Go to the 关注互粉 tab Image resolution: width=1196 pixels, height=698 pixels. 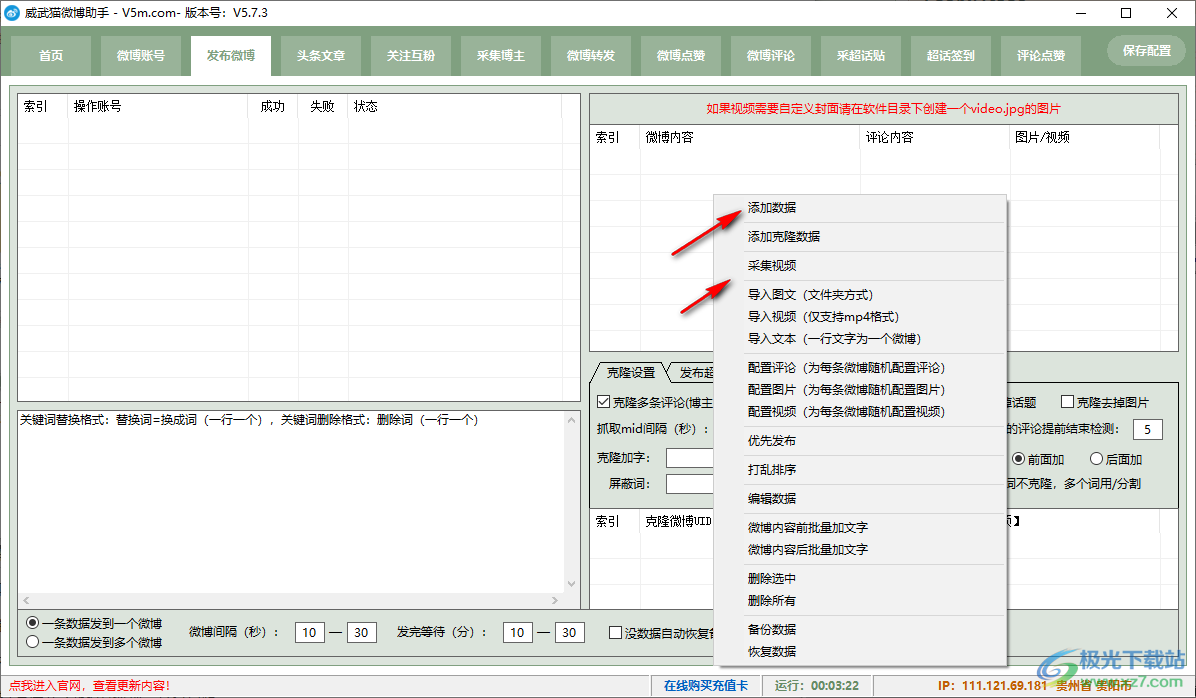(411, 56)
